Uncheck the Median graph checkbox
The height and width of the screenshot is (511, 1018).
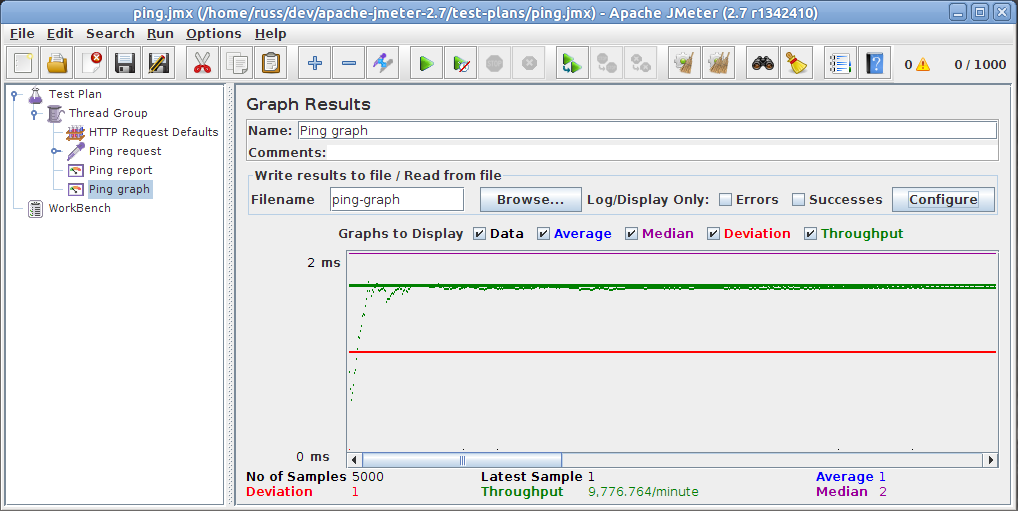[632, 234]
